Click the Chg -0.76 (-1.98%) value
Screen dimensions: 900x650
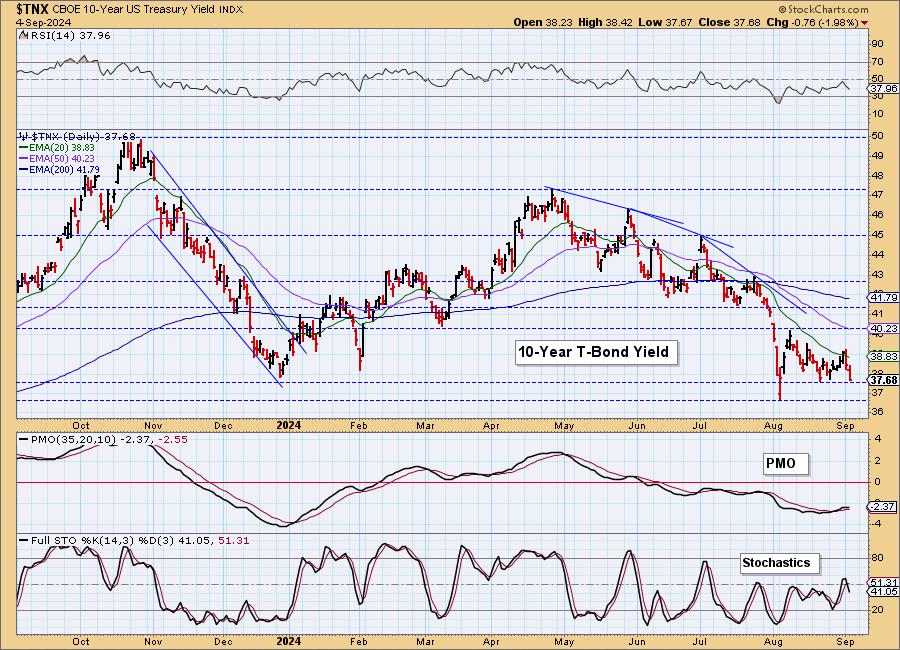pyautogui.click(x=812, y=22)
